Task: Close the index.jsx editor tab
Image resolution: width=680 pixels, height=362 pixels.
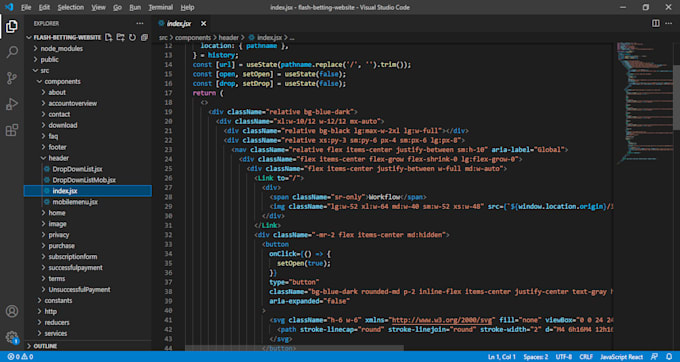Action: (203, 23)
